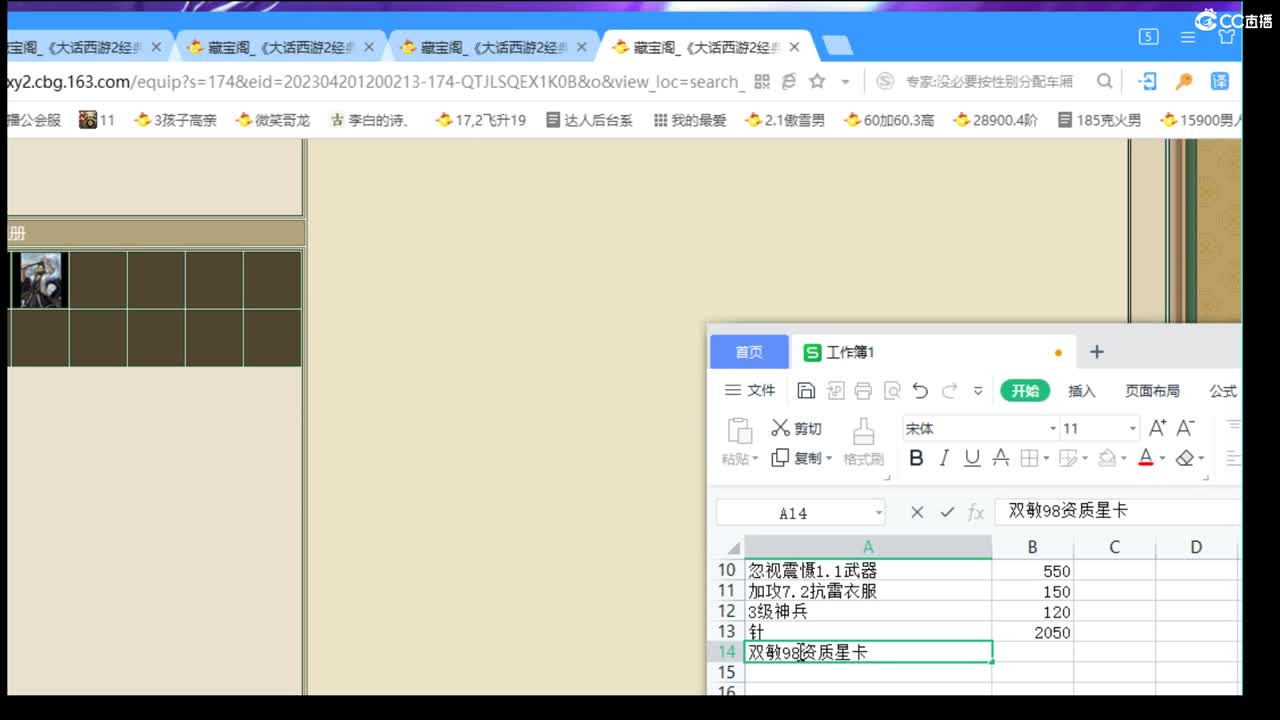Click cell with value 2050
Viewport: 1280px width, 720px height.
click(1032, 632)
